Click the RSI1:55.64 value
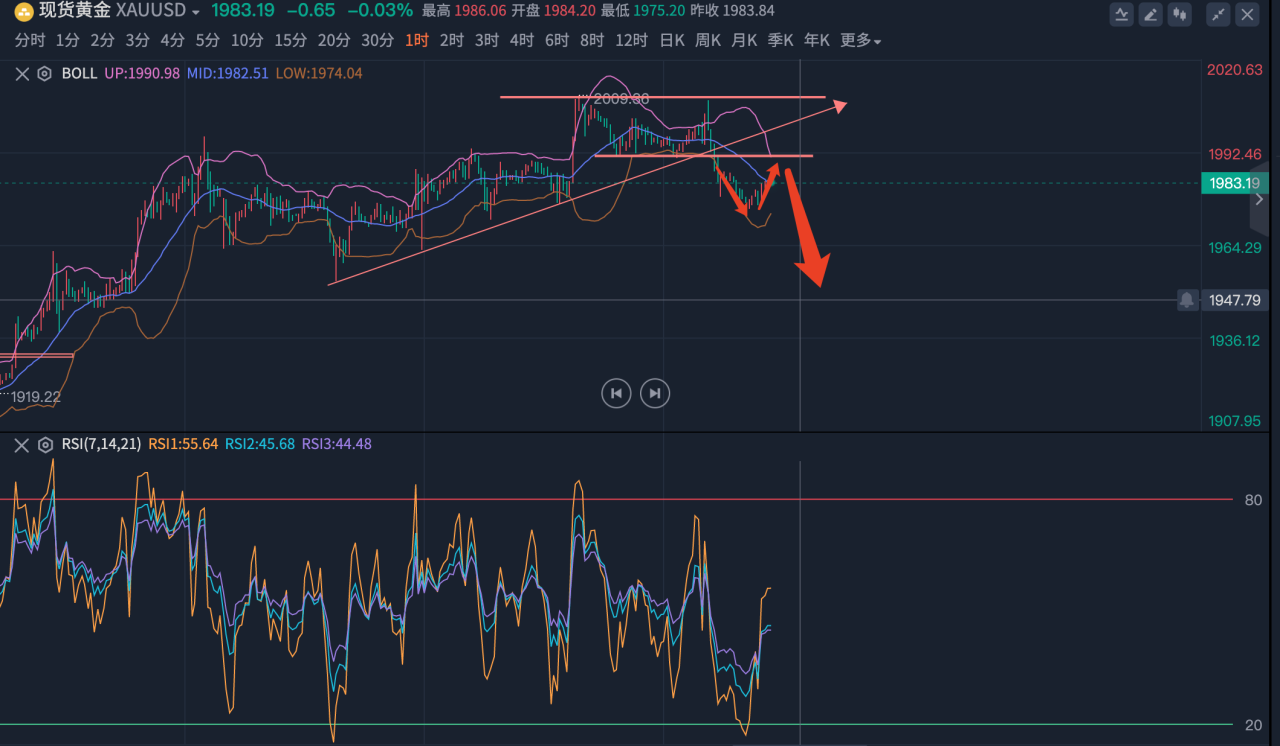This screenshot has height=746, width=1280. coord(183,445)
